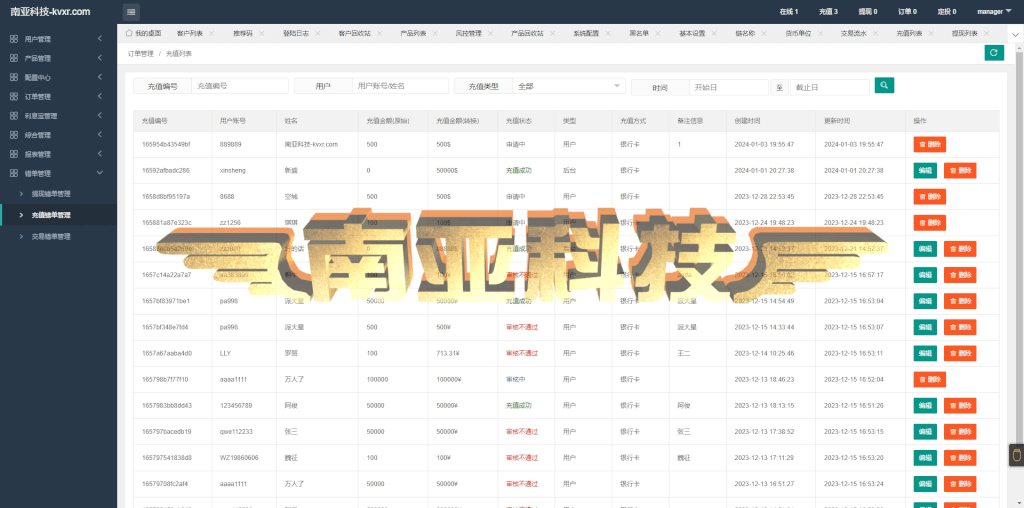The width and height of the screenshot is (1024, 508).
Task: Toggle the sidebar with the hamburger icon
Action: point(131,12)
